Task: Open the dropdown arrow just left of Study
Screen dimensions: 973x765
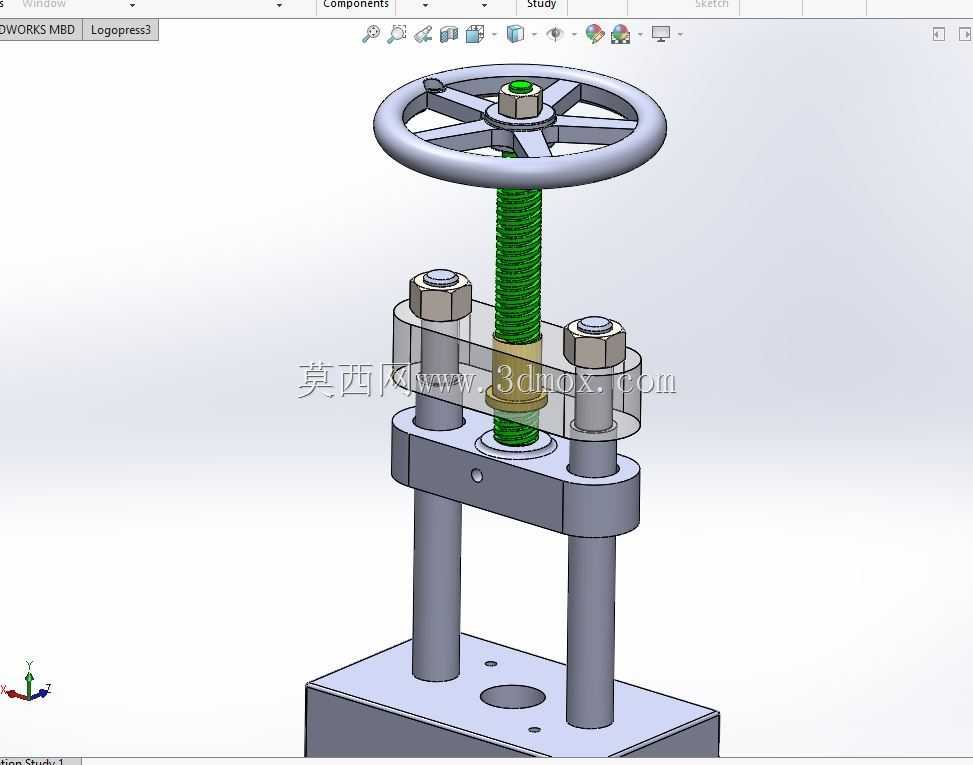Action: (484, 5)
